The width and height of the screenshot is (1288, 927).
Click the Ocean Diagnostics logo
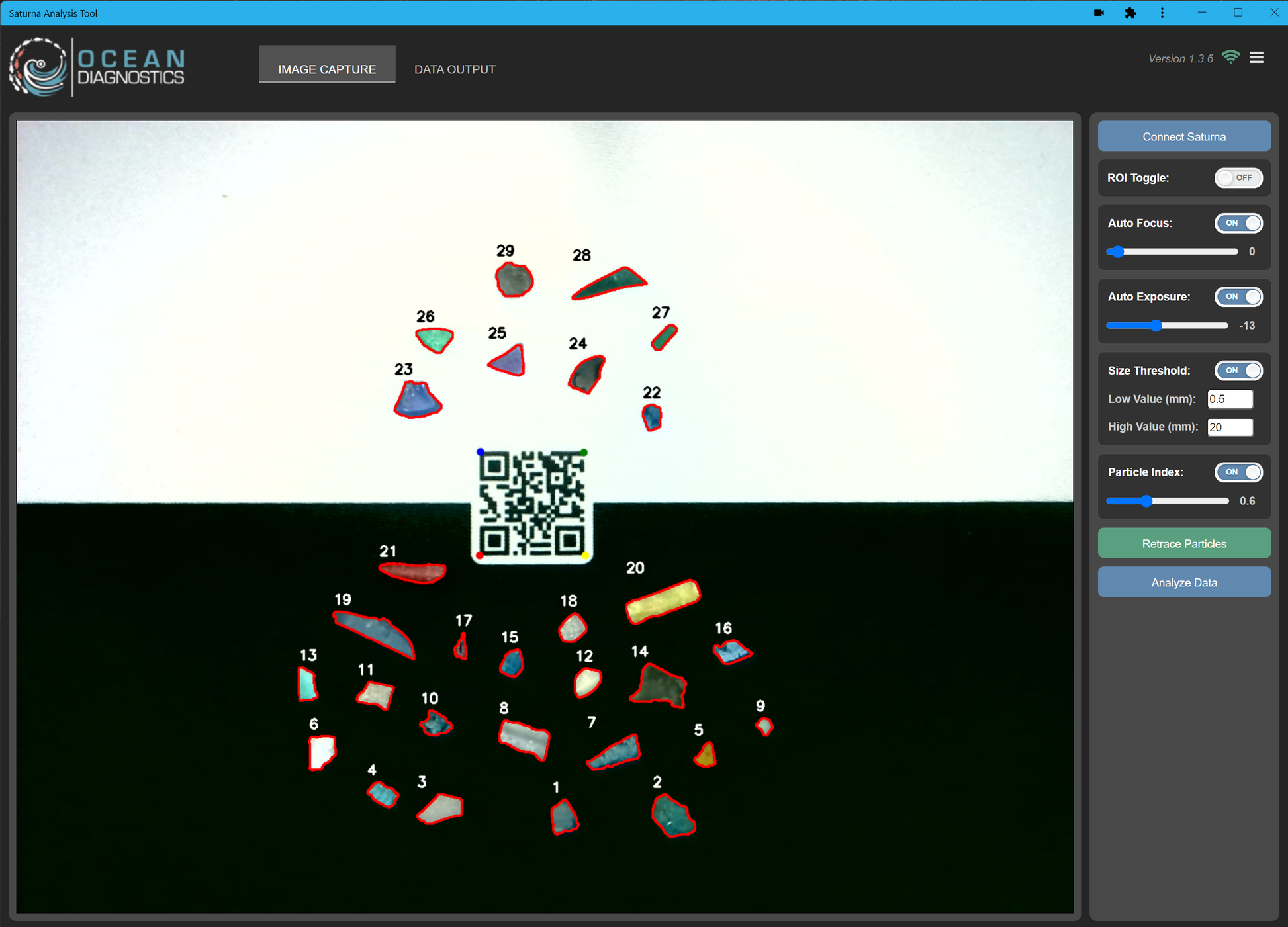97,67
